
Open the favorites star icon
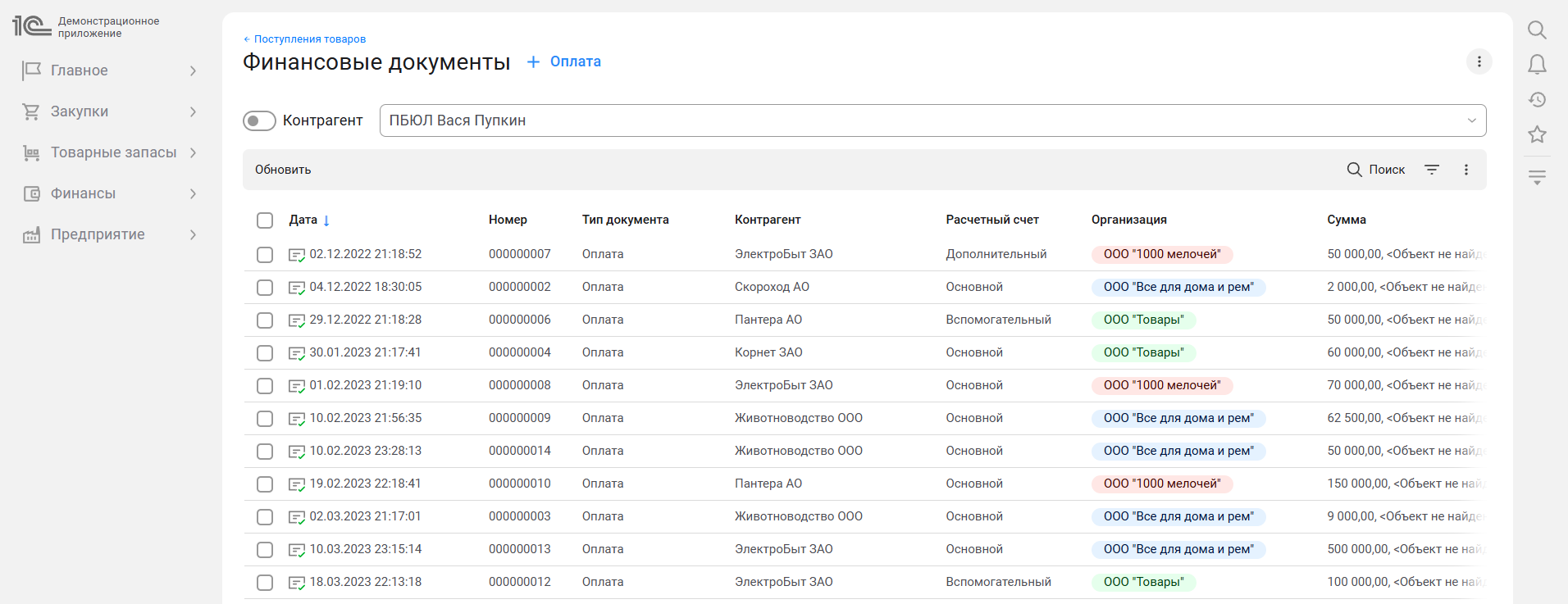click(1537, 134)
